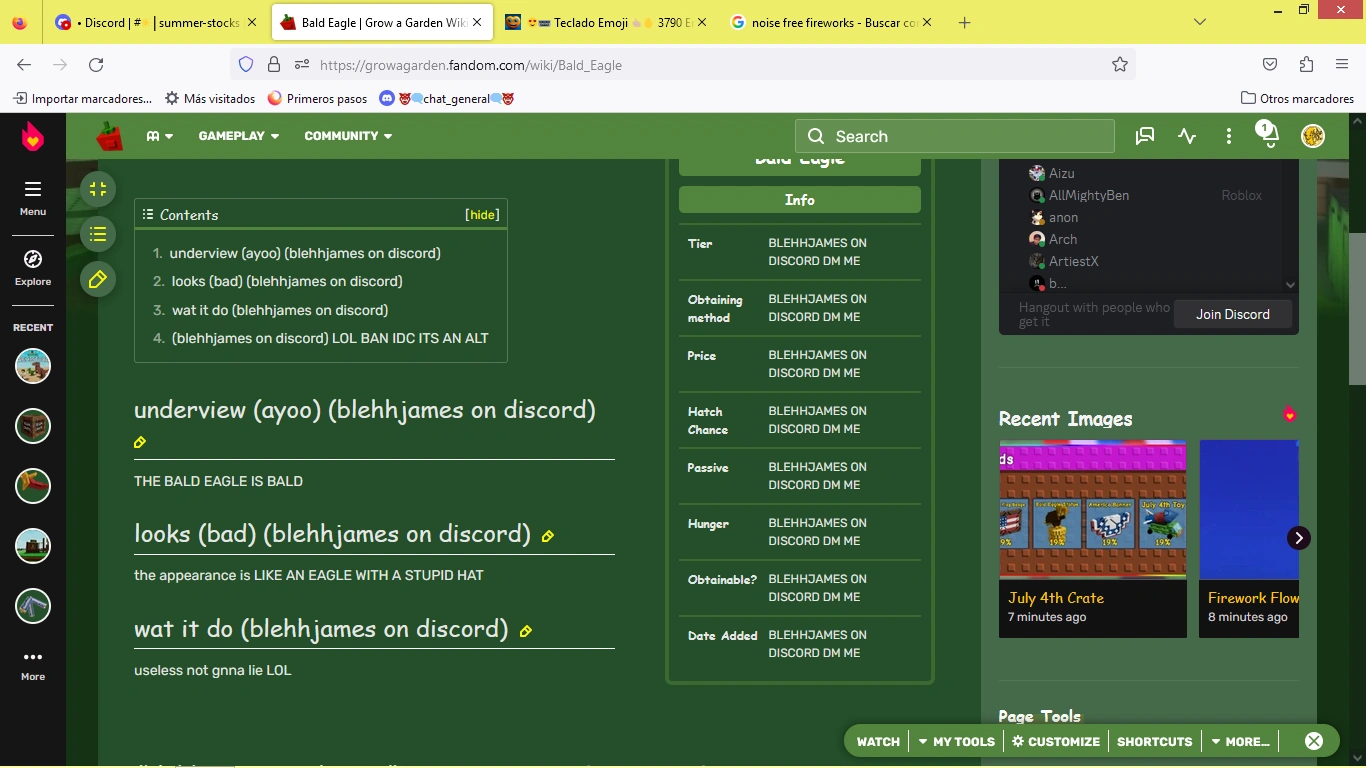Open Discussions via the speech bubble icon
1366x768 pixels.
click(x=1144, y=135)
